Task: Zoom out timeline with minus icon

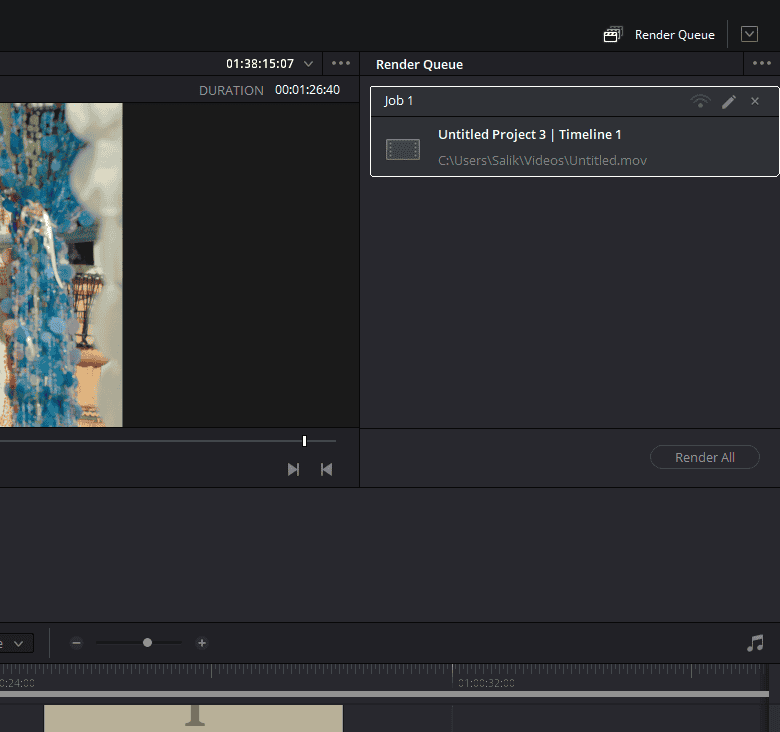Action: (77, 643)
